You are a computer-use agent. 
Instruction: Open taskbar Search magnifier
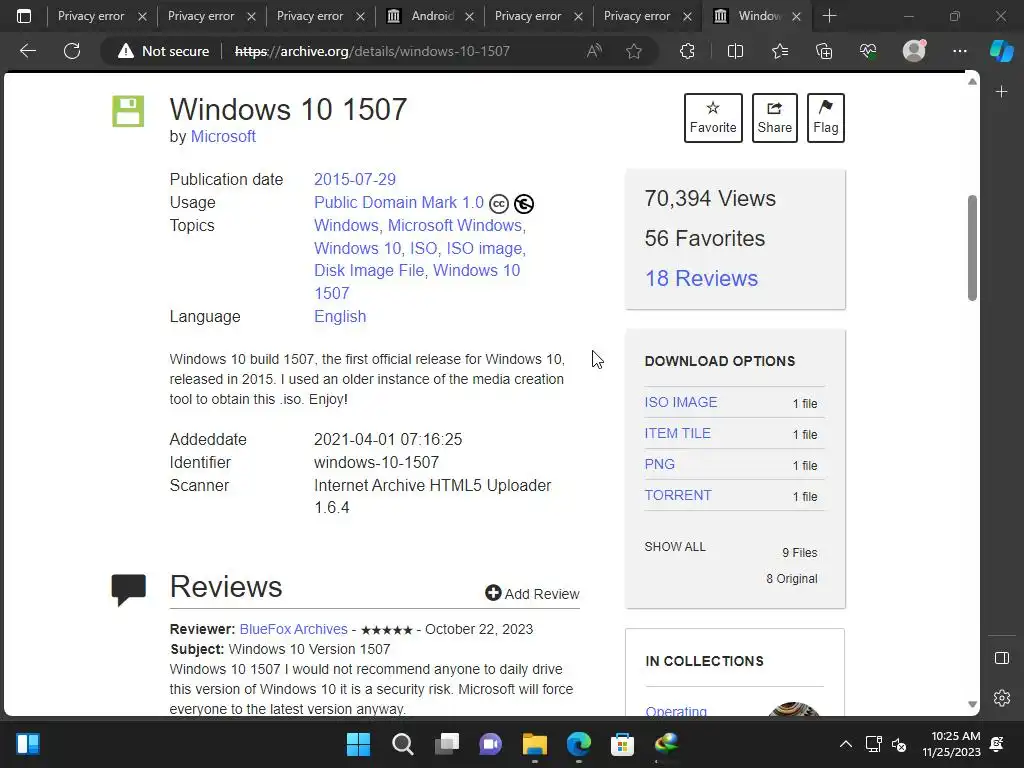(402, 744)
